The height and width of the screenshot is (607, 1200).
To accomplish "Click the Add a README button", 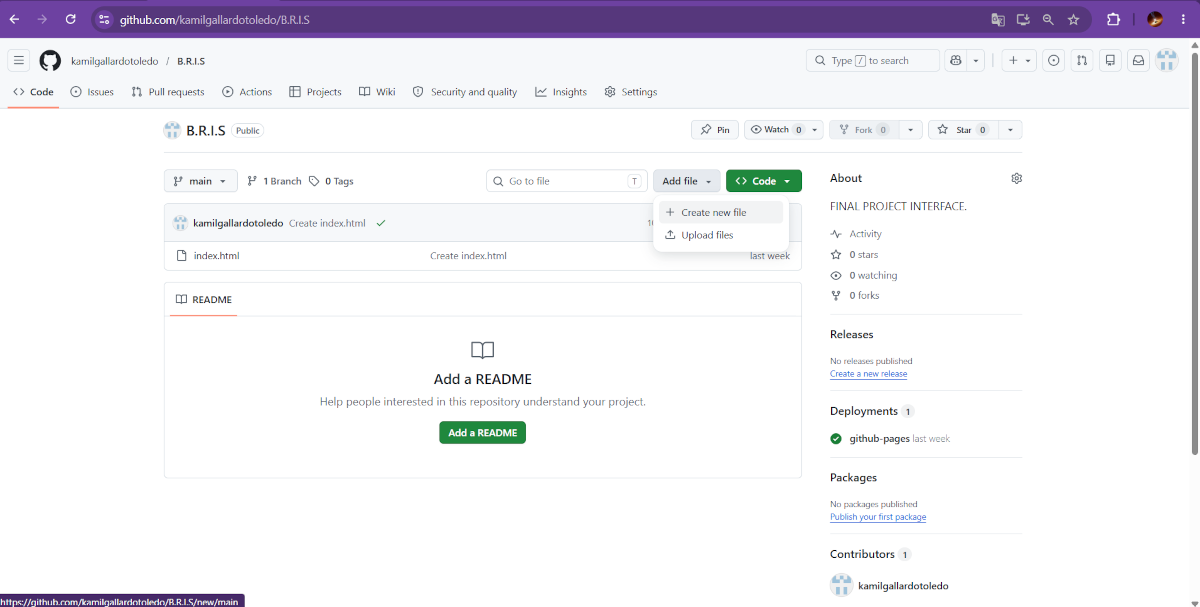I will tap(482, 433).
